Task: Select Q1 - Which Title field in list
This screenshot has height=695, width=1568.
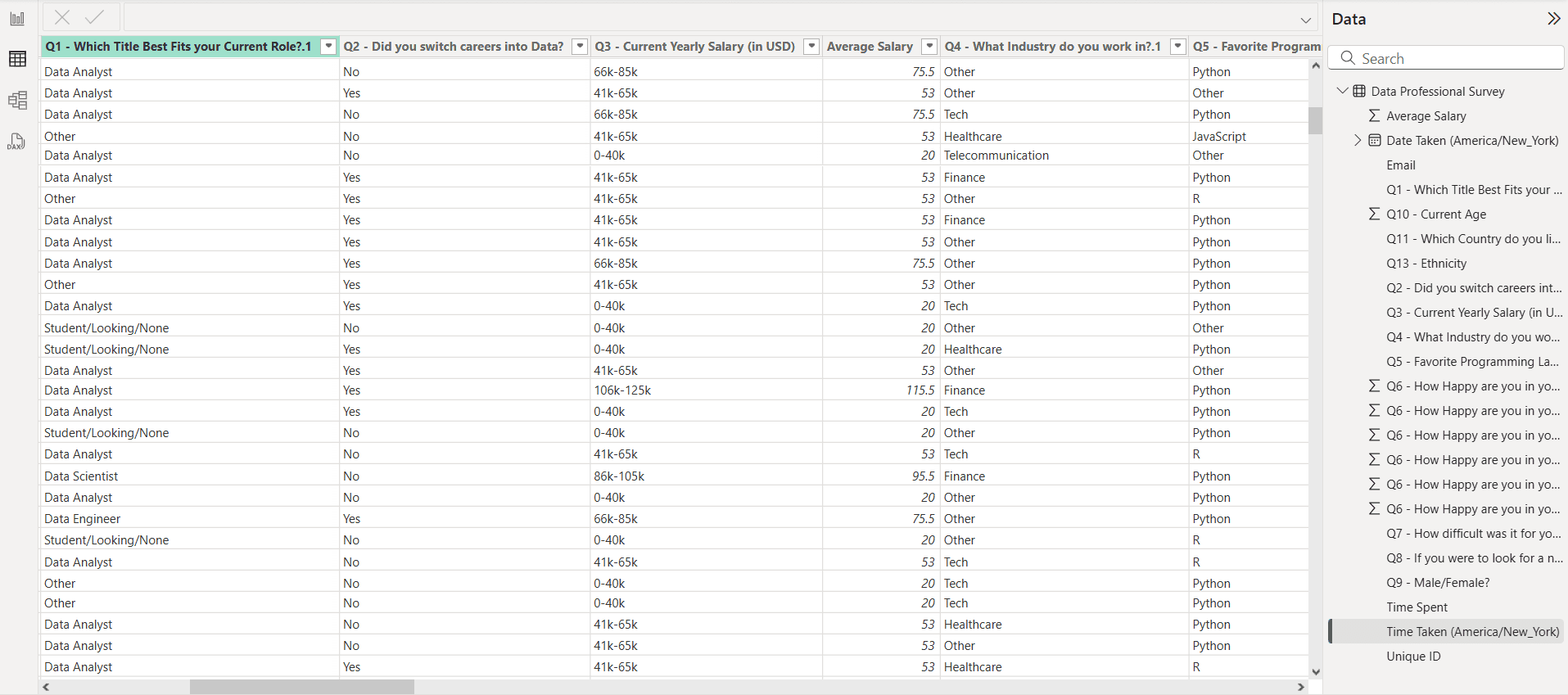Action: tap(1474, 189)
